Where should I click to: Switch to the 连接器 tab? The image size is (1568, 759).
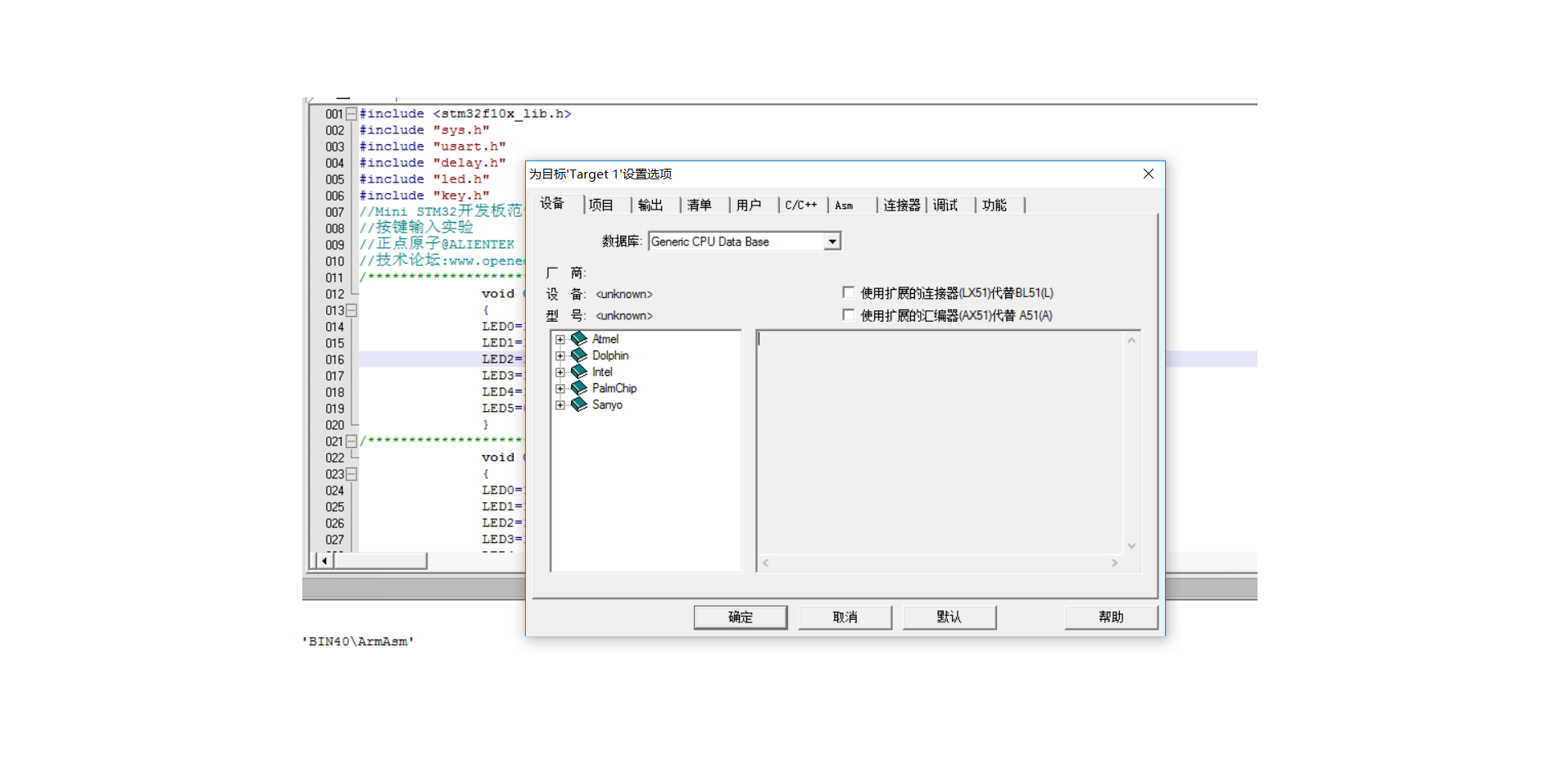click(x=902, y=206)
